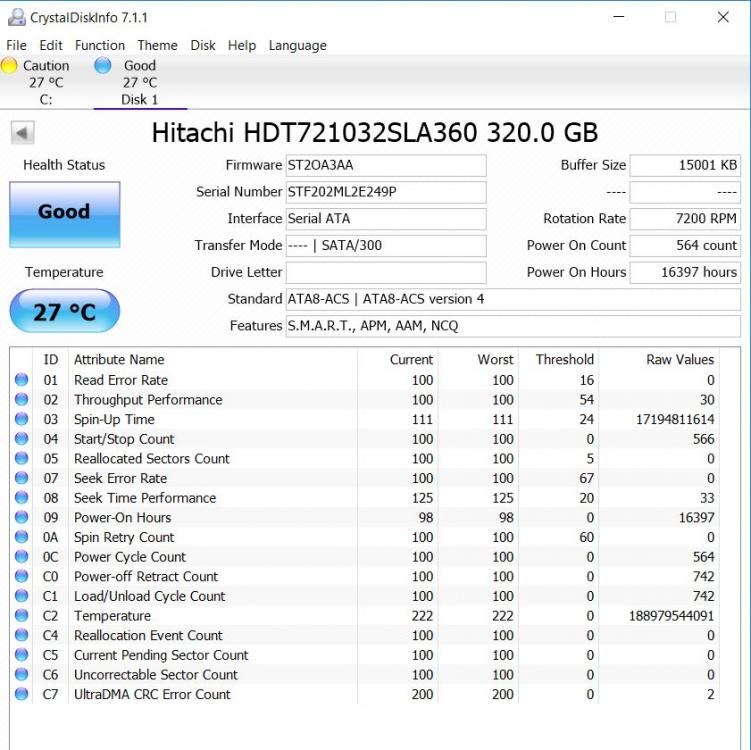Open the Edit menu
This screenshot has width=751, height=750.
click(x=51, y=45)
